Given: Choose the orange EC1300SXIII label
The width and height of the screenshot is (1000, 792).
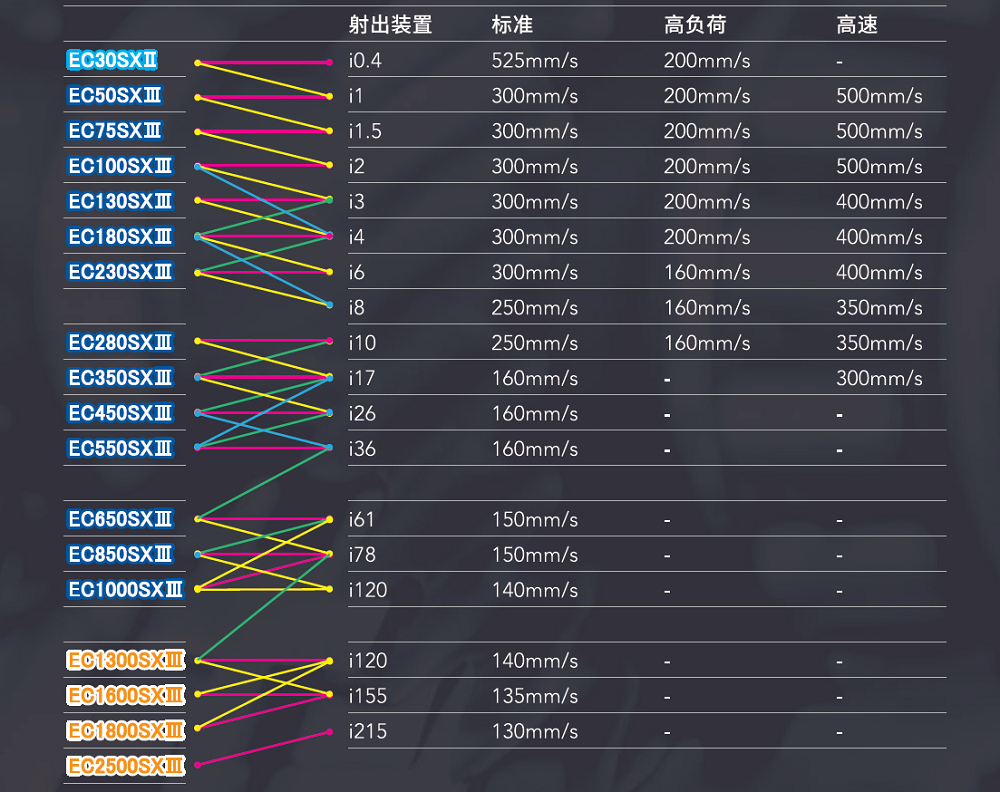Looking at the screenshot, I should pos(126,660).
